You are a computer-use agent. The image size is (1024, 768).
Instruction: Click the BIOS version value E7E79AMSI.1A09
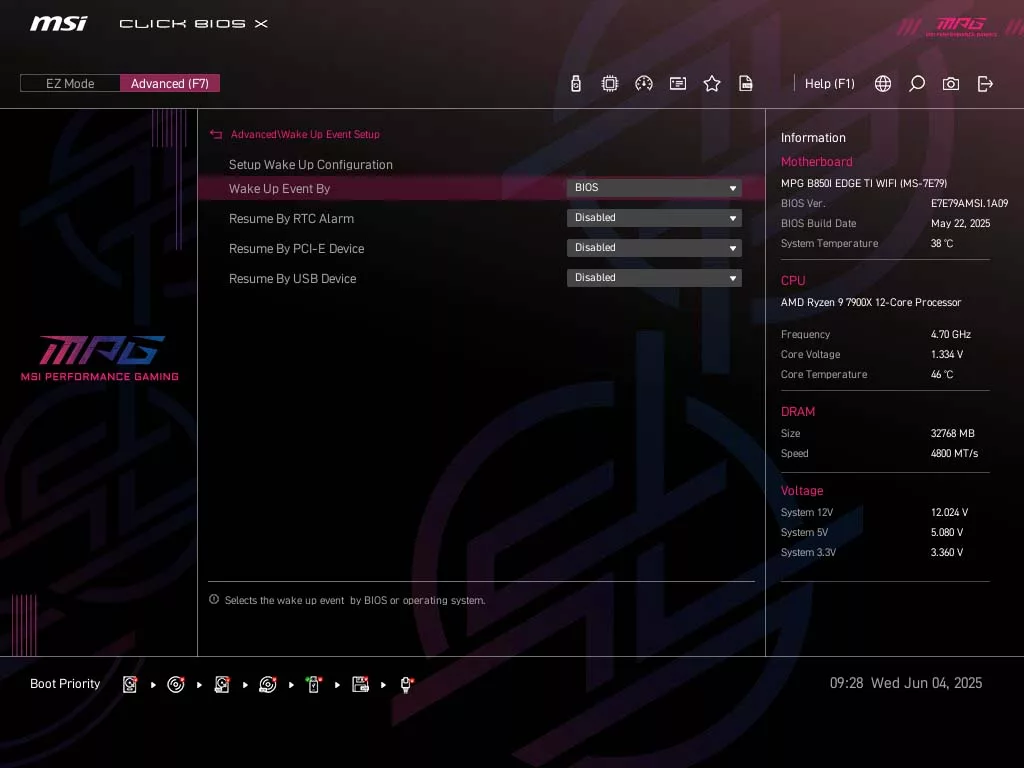(x=969, y=203)
